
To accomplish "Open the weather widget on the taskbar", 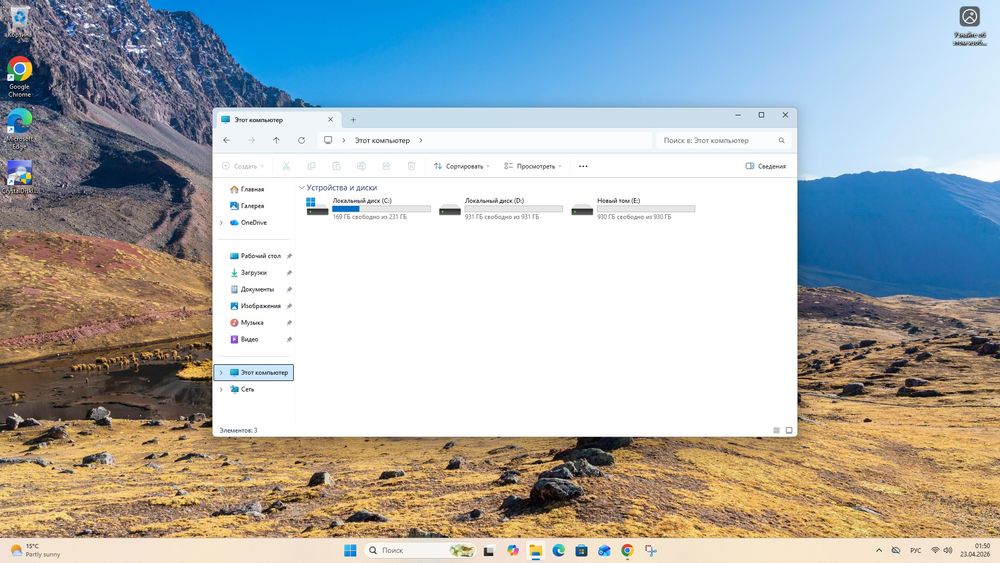I will pyautogui.click(x=35, y=550).
